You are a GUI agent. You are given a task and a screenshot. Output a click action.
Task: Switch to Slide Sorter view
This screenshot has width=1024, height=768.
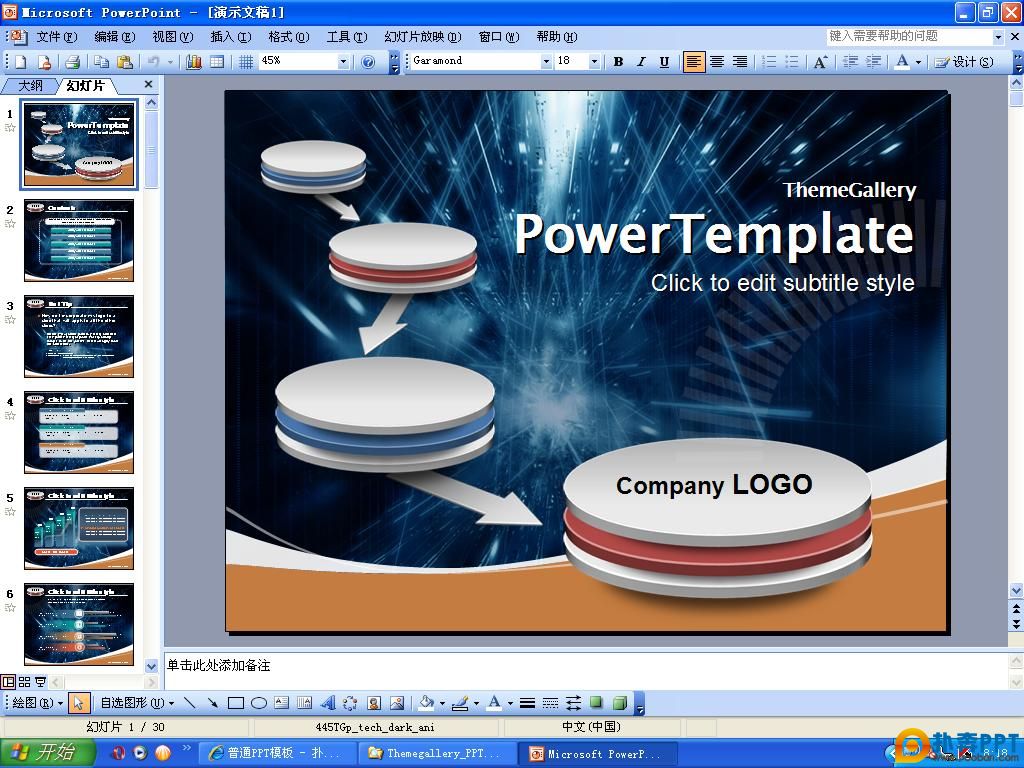coord(24,682)
